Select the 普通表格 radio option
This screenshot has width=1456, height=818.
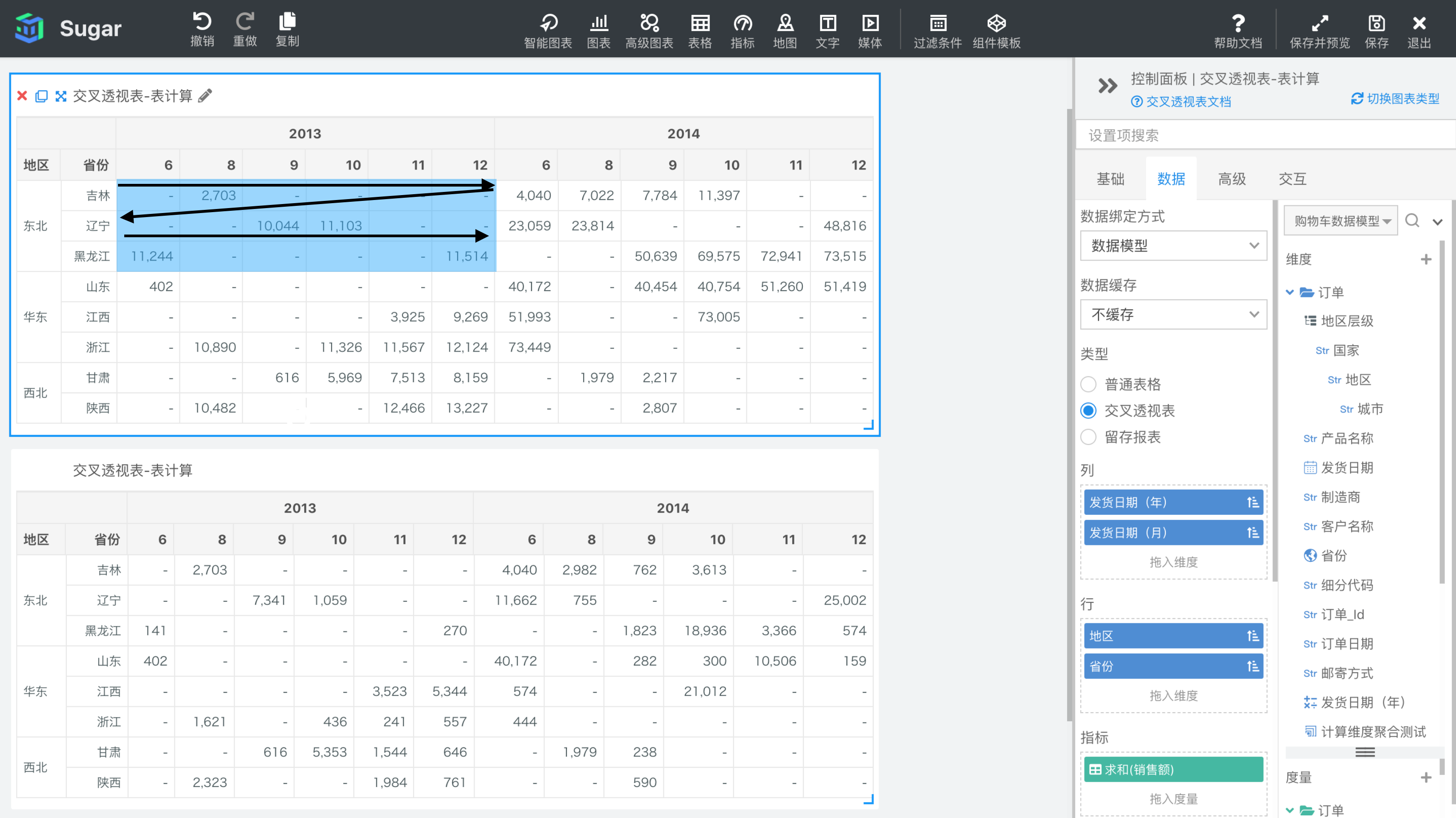[1088, 385]
